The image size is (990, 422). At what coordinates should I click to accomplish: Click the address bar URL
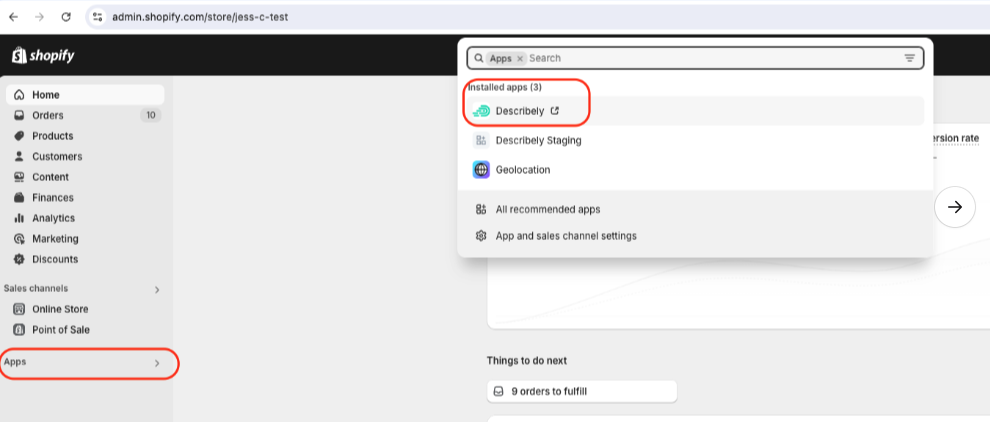tap(200, 17)
